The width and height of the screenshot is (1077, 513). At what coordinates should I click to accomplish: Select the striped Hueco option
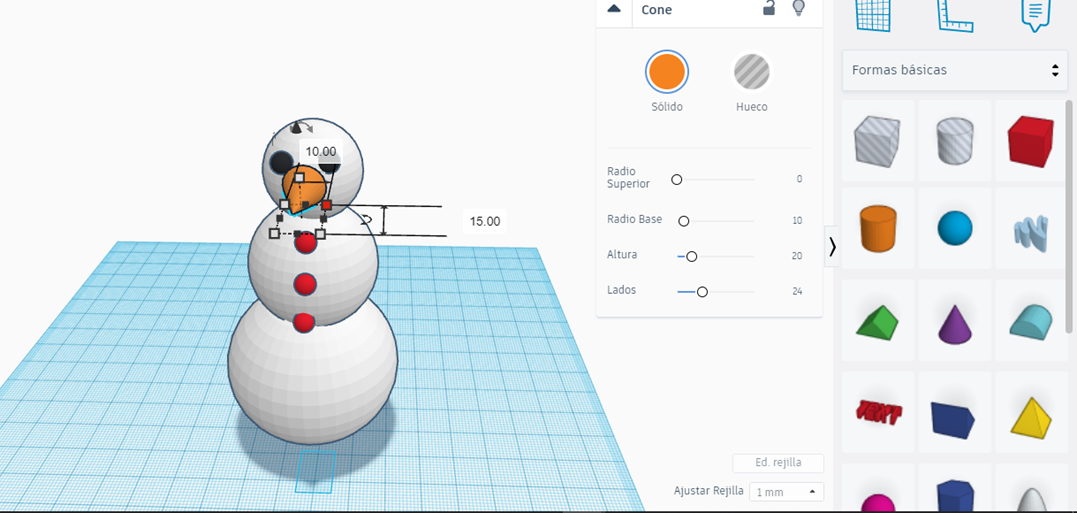pyautogui.click(x=751, y=71)
